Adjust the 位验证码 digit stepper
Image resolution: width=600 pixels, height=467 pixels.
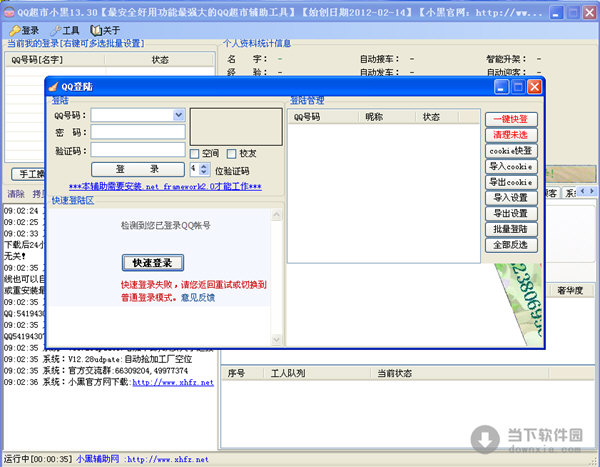(204, 169)
